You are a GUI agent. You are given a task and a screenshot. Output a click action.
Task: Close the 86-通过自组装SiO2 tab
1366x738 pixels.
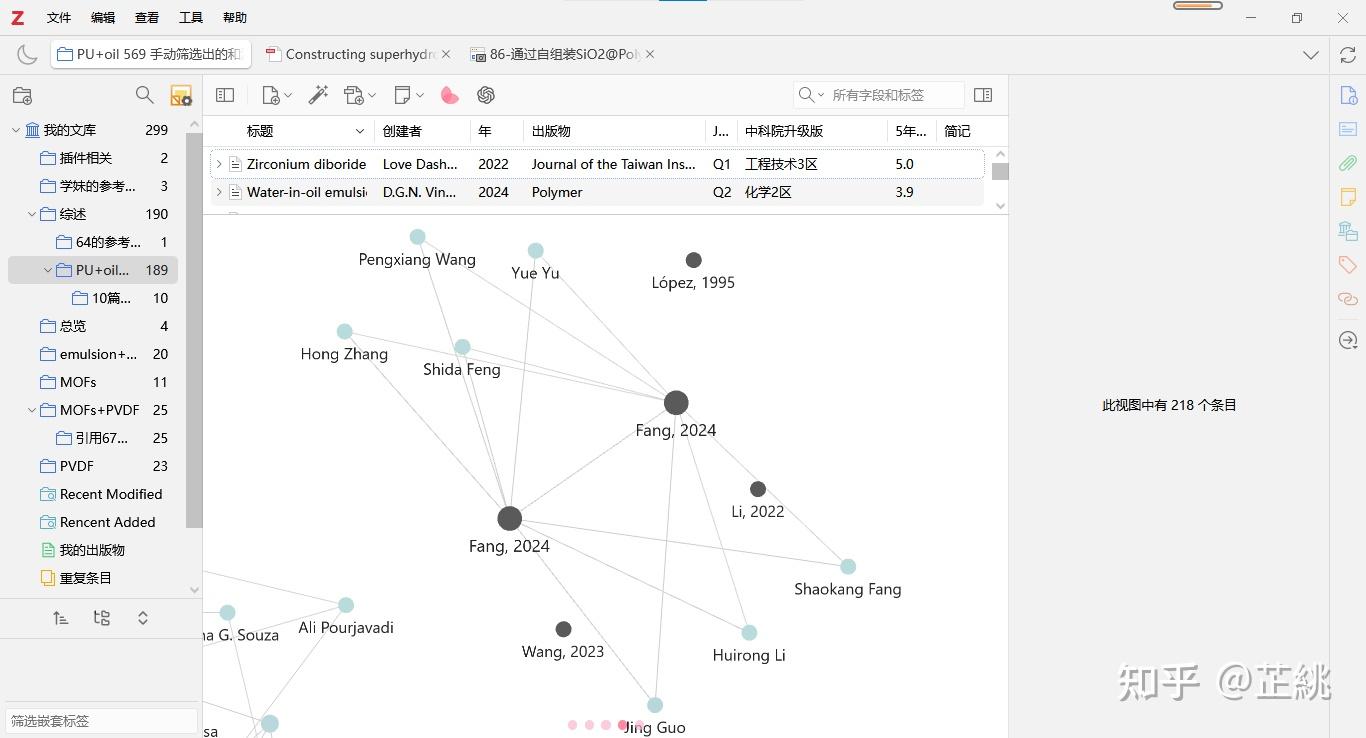650,54
